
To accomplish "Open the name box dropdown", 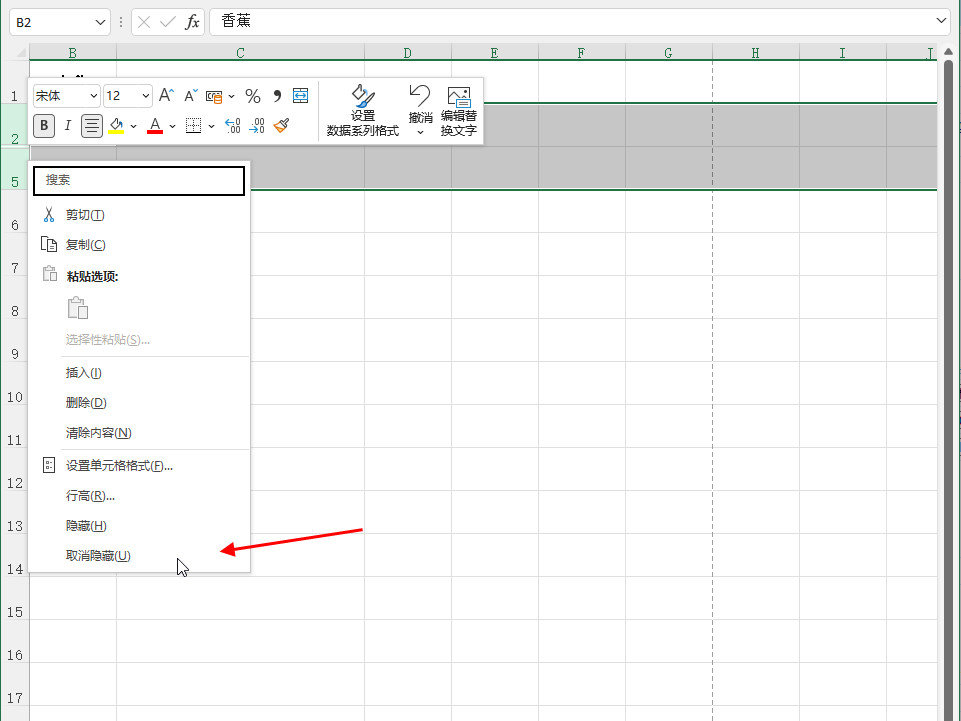I will click(x=101, y=23).
